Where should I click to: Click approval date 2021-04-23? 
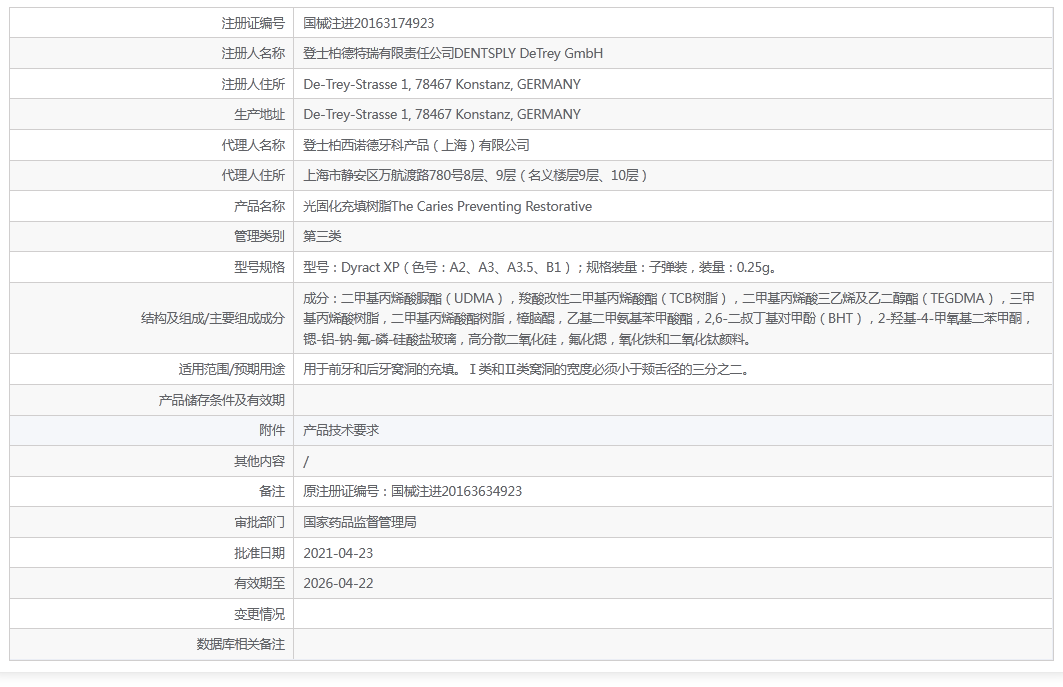point(338,553)
